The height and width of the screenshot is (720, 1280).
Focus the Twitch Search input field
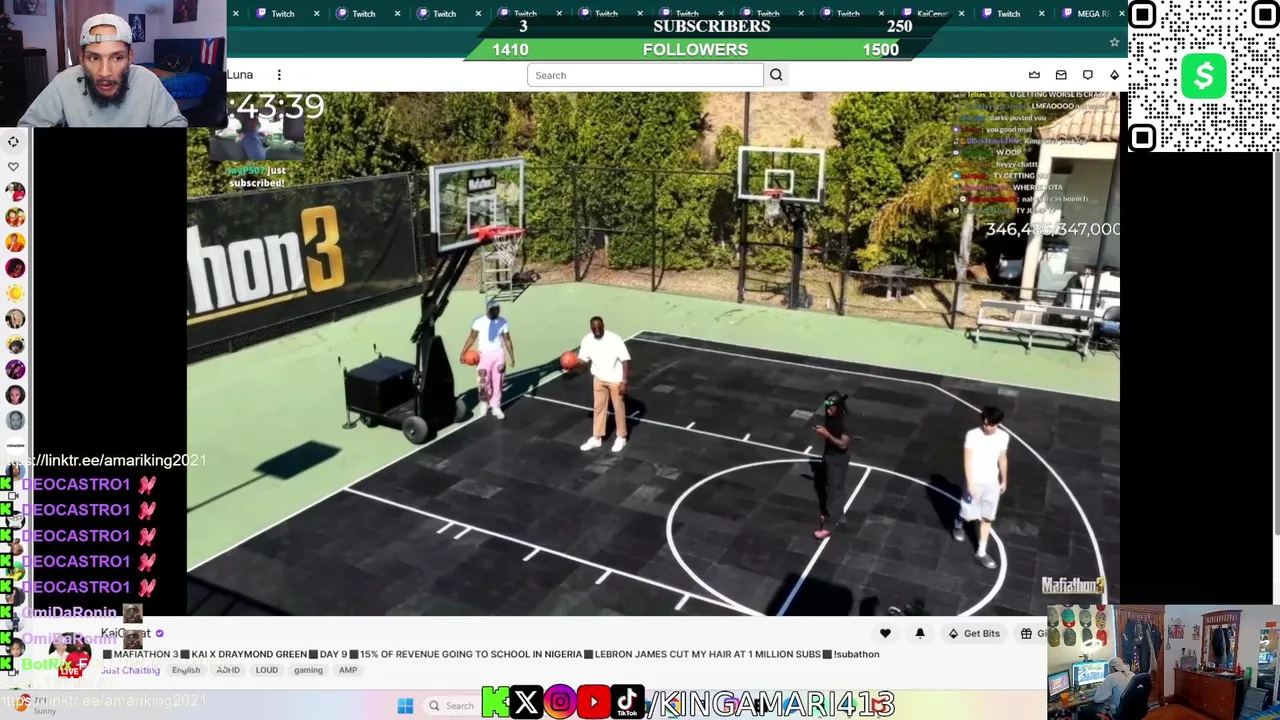pyautogui.click(x=645, y=75)
